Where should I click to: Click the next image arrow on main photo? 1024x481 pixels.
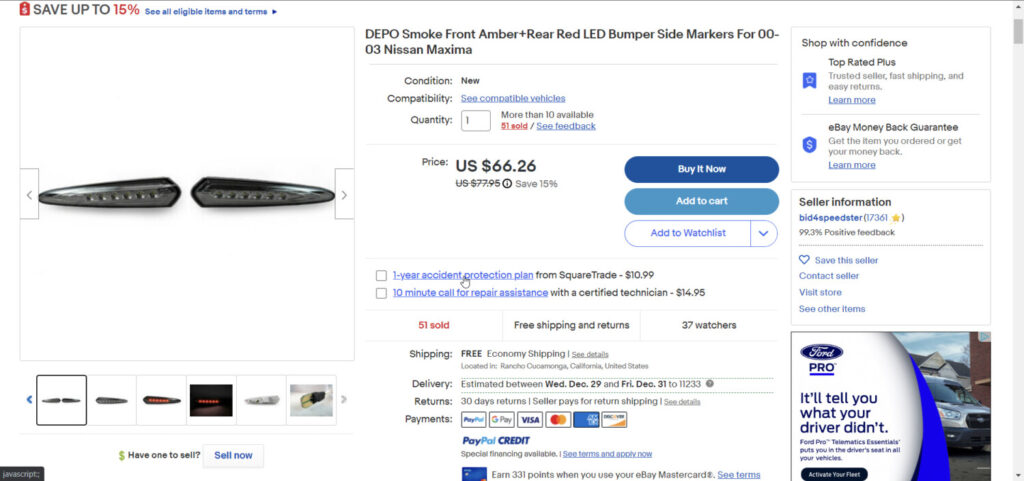click(344, 196)
